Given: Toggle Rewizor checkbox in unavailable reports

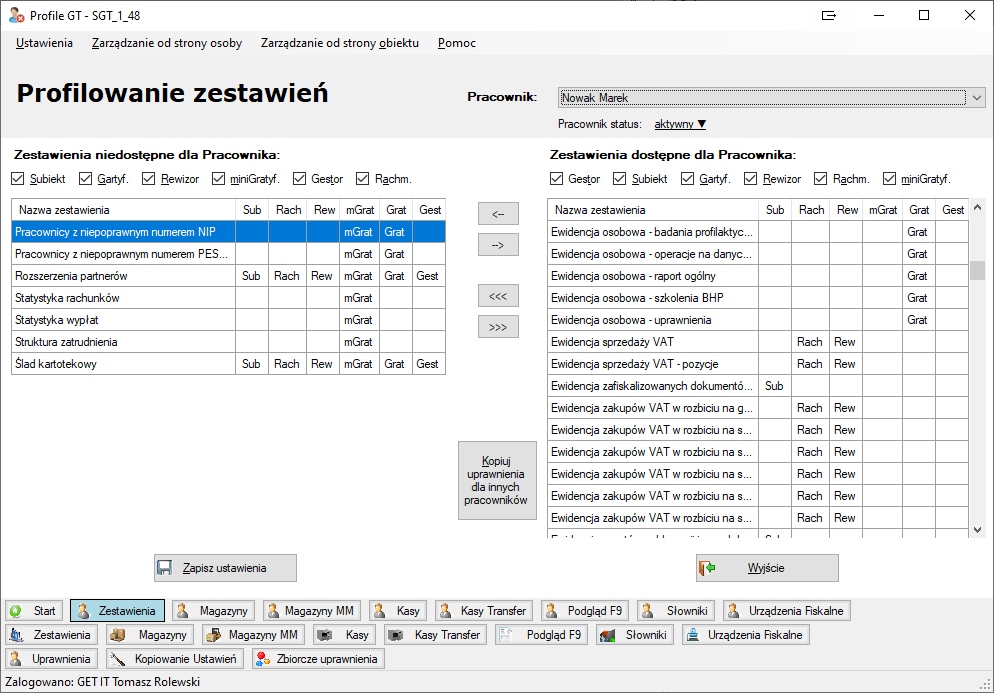Looking at the screenshot, I should tap(148, 179).
